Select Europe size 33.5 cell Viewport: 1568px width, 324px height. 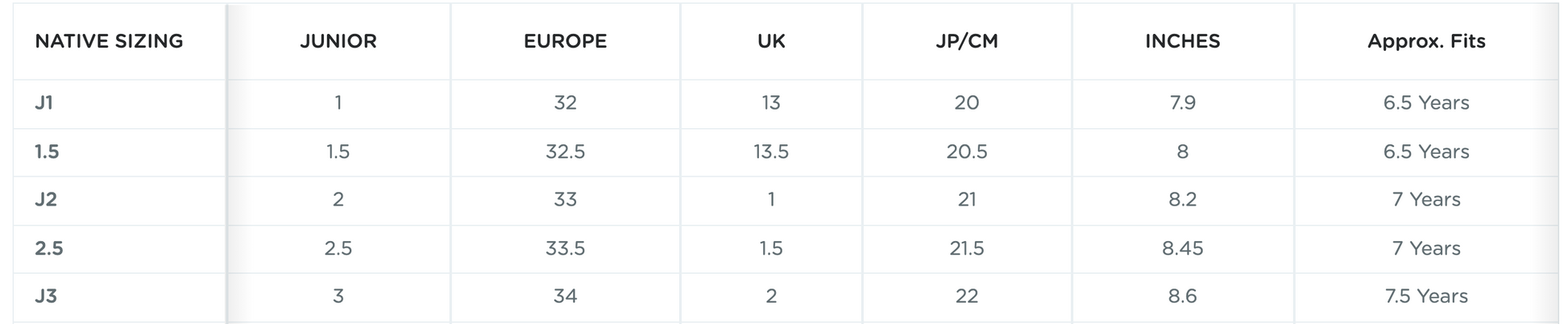pyautogui.click(x=565, y=248)
